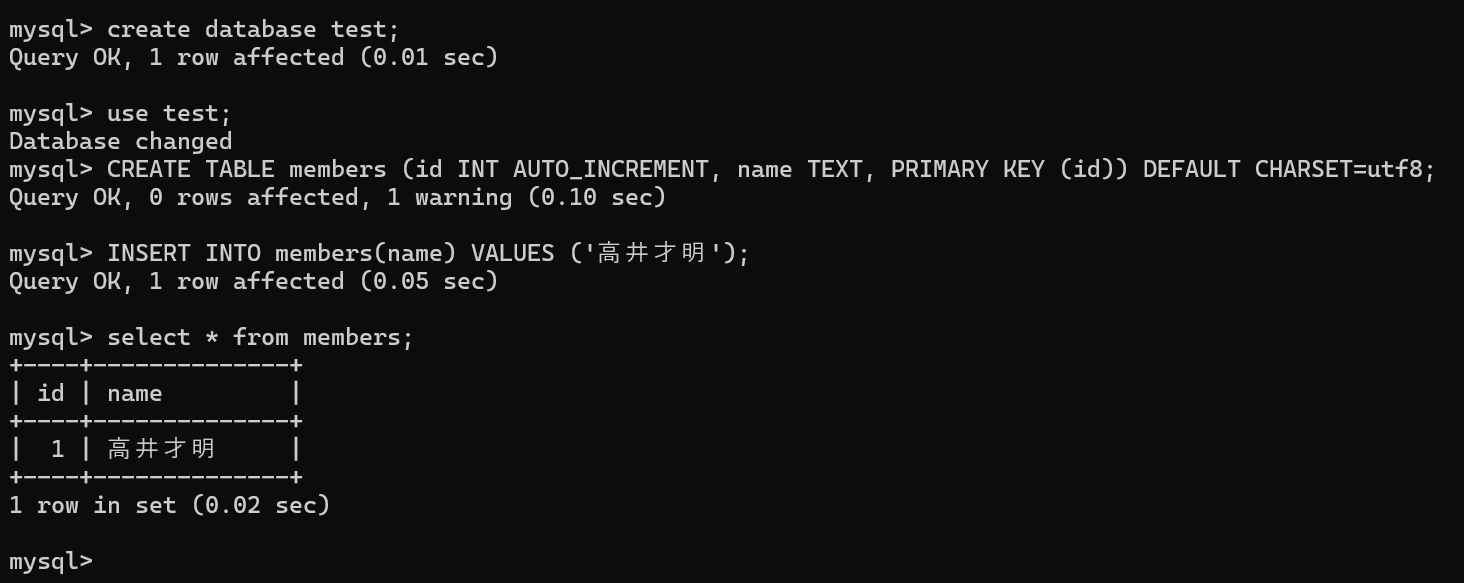The height and width of the screenshot is (583, 1464).
Task: Click the 'select * from members;' query
Action: [260, 337]
